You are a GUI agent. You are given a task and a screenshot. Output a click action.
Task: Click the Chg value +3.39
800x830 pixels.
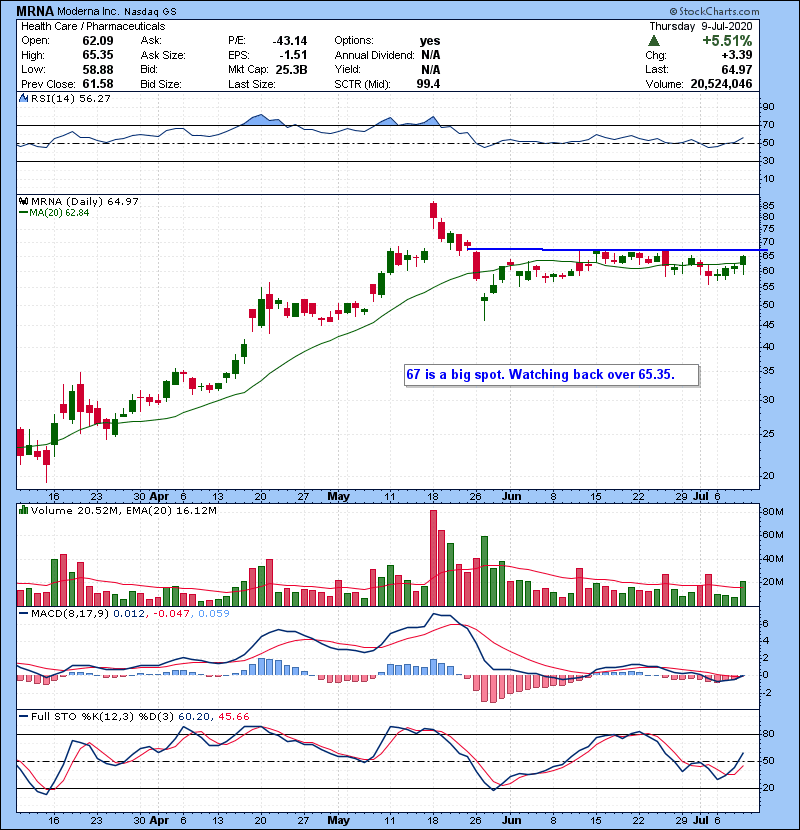736,55
